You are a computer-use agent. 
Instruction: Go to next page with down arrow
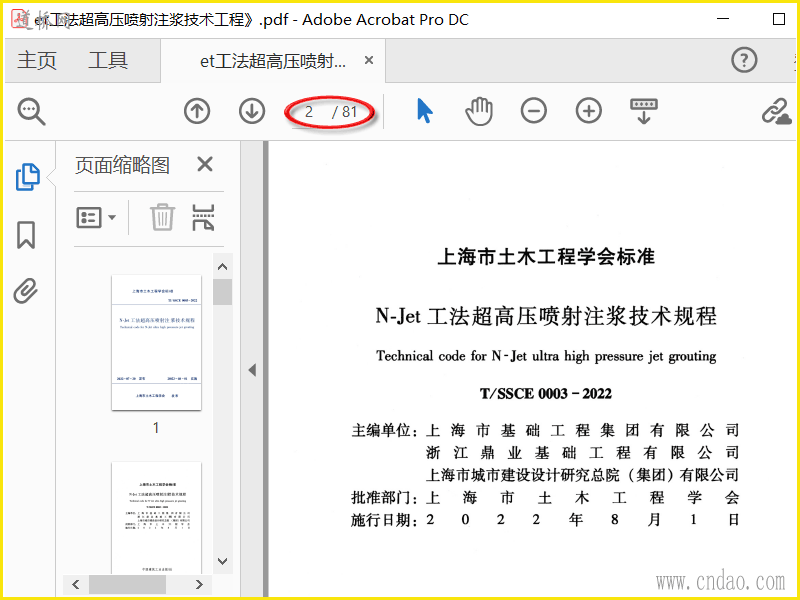[x=252, y=111]
